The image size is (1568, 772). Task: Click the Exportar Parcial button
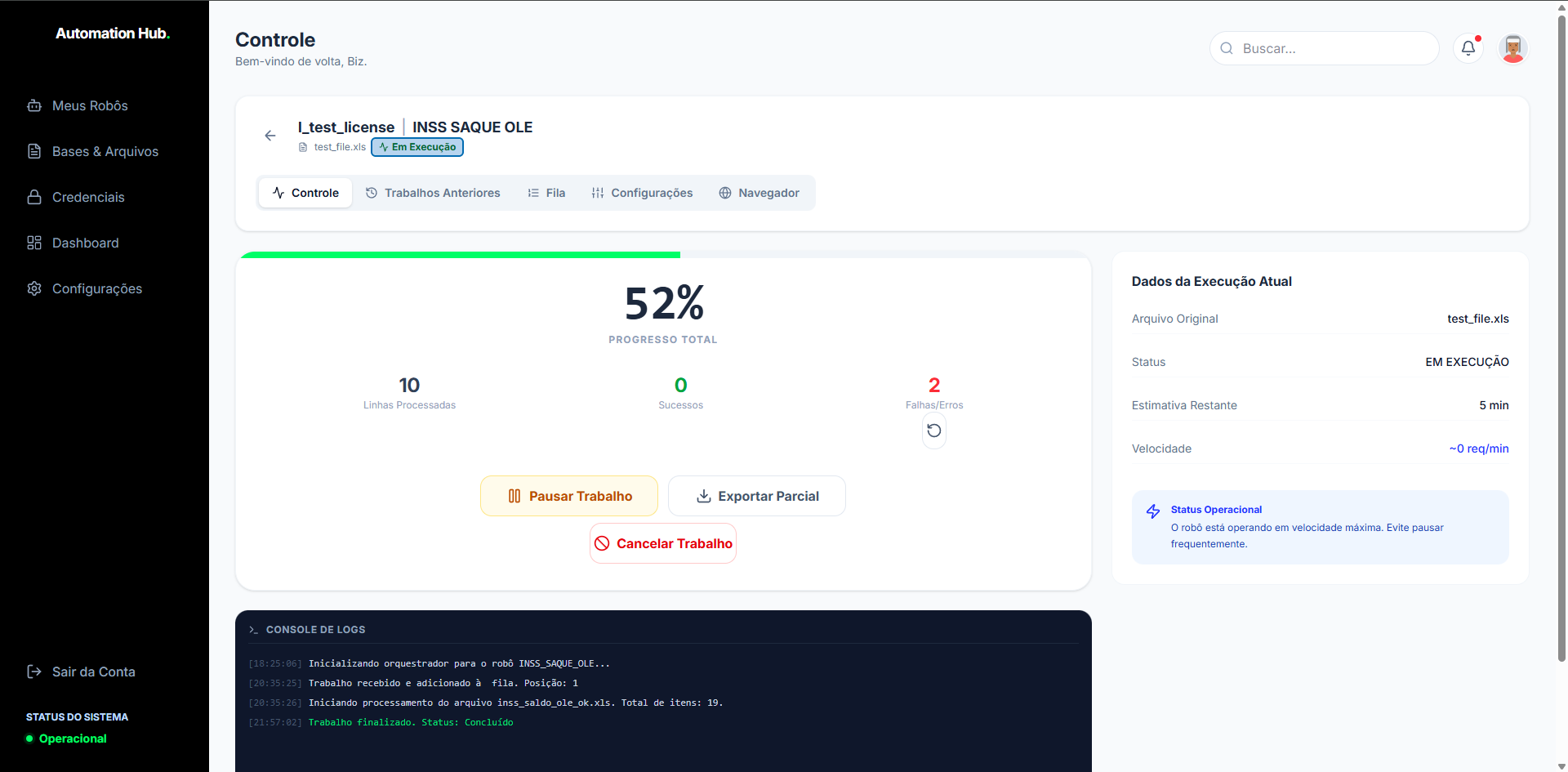[x=756, y=496]
